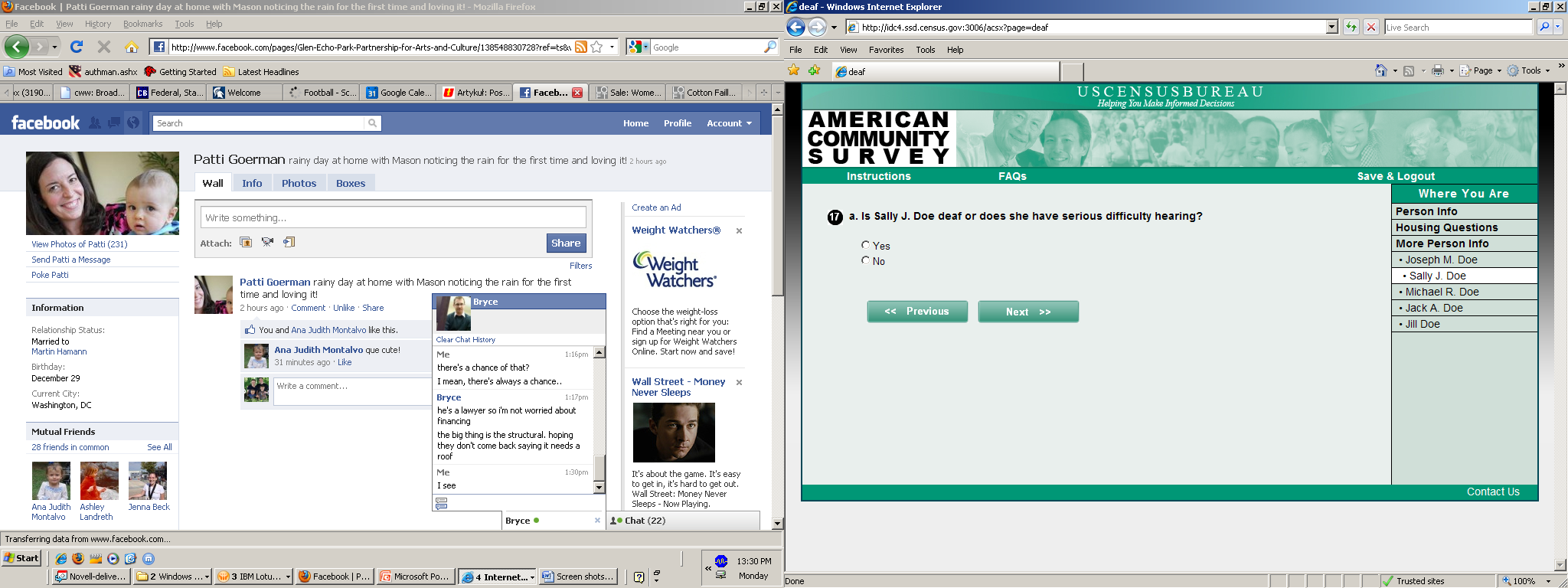Click the IE Print toolbar icon

1438,70
